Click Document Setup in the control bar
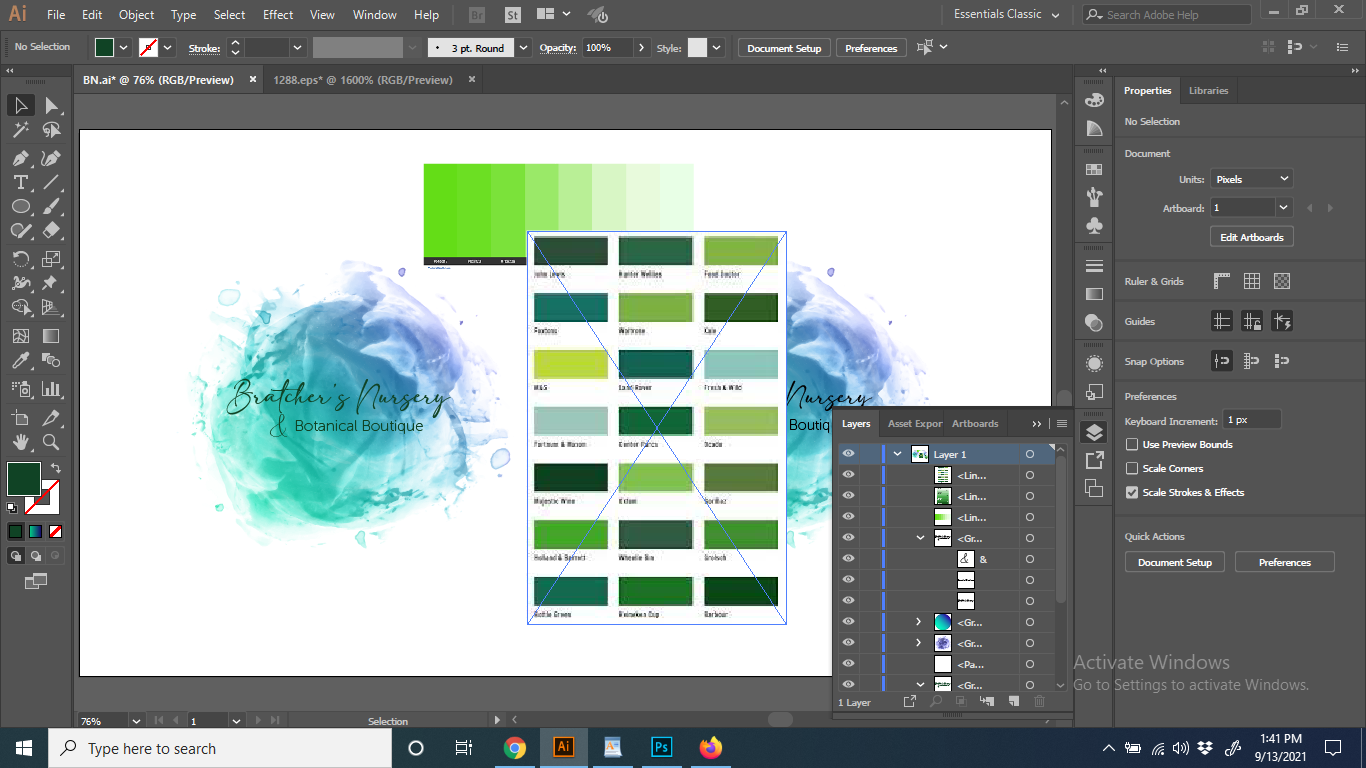 point(783,48)
